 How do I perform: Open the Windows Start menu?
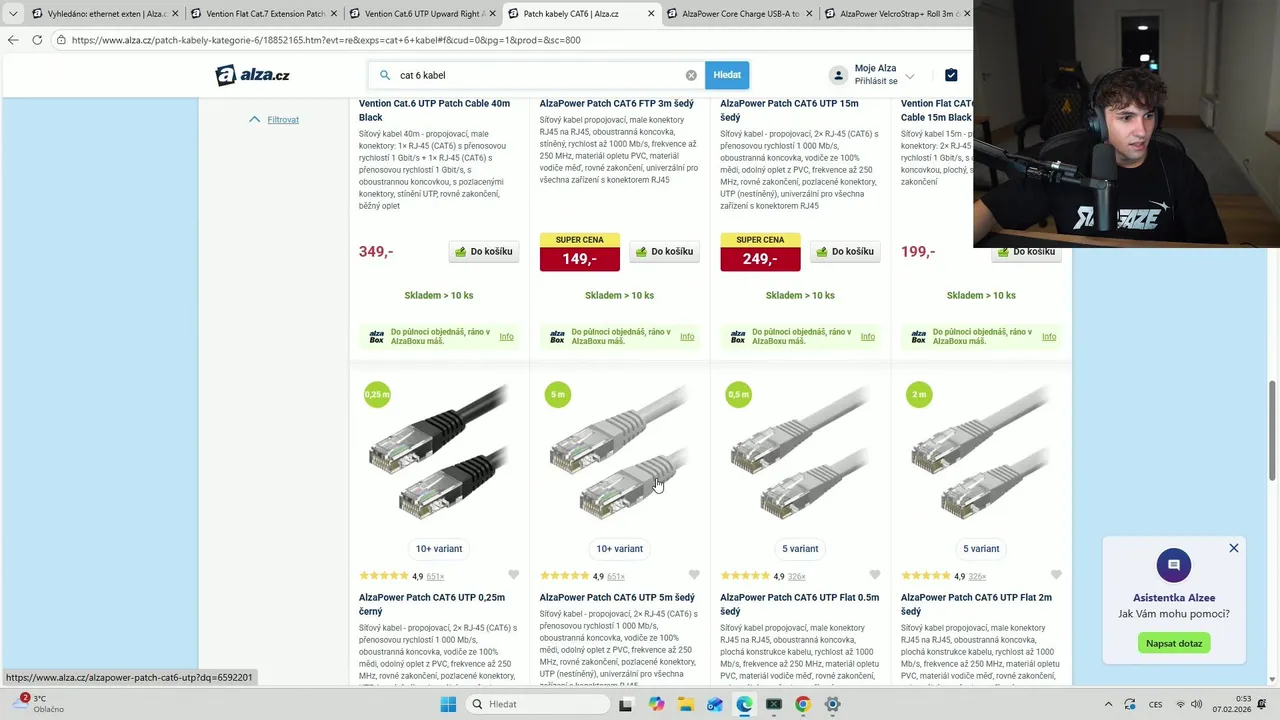448,704
